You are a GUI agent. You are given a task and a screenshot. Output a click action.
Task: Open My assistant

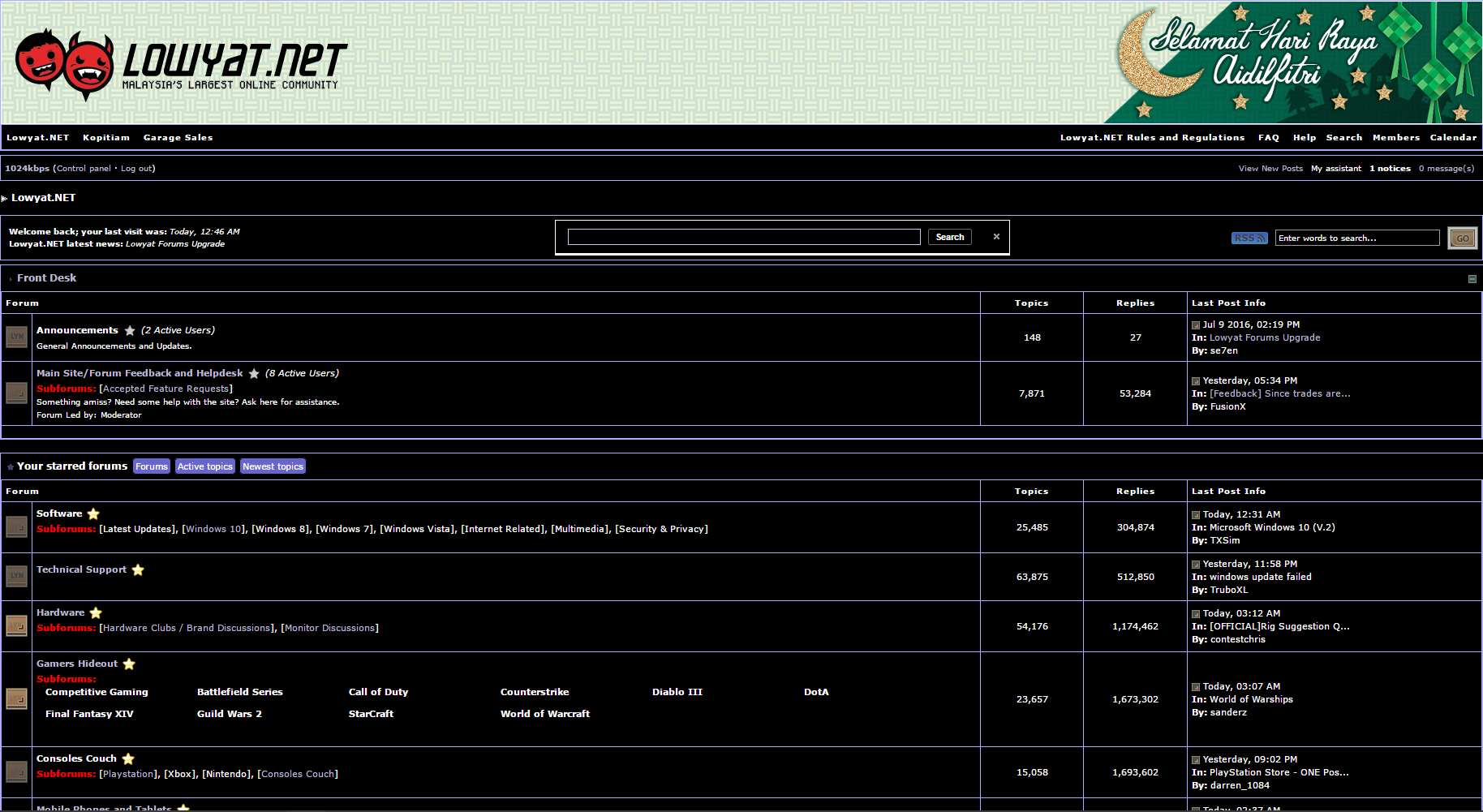click(1336, 169)
